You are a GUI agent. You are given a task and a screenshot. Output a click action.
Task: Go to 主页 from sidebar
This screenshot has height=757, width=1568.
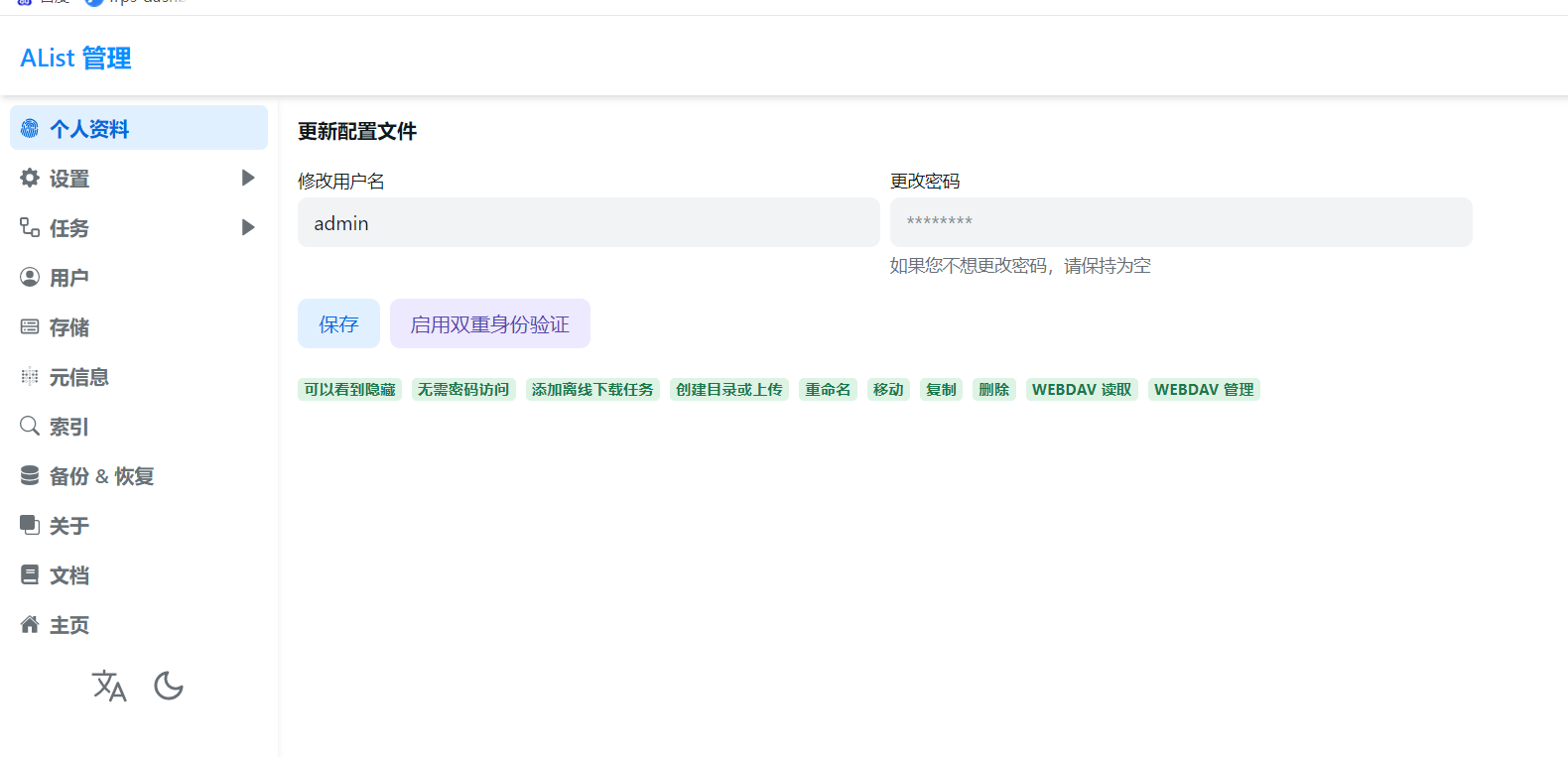[139, 624]
